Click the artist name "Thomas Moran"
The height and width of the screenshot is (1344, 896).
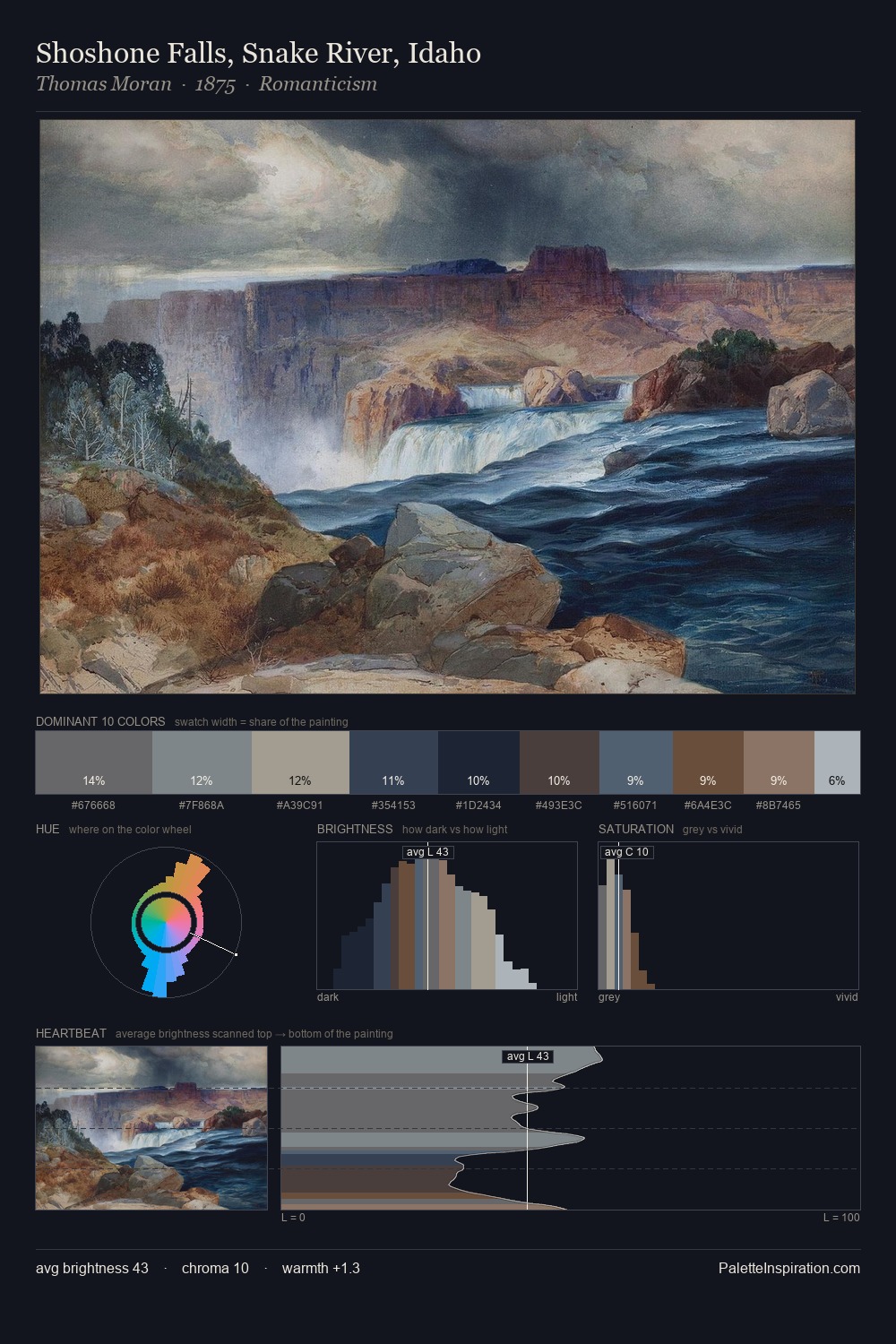coord(103,84)
